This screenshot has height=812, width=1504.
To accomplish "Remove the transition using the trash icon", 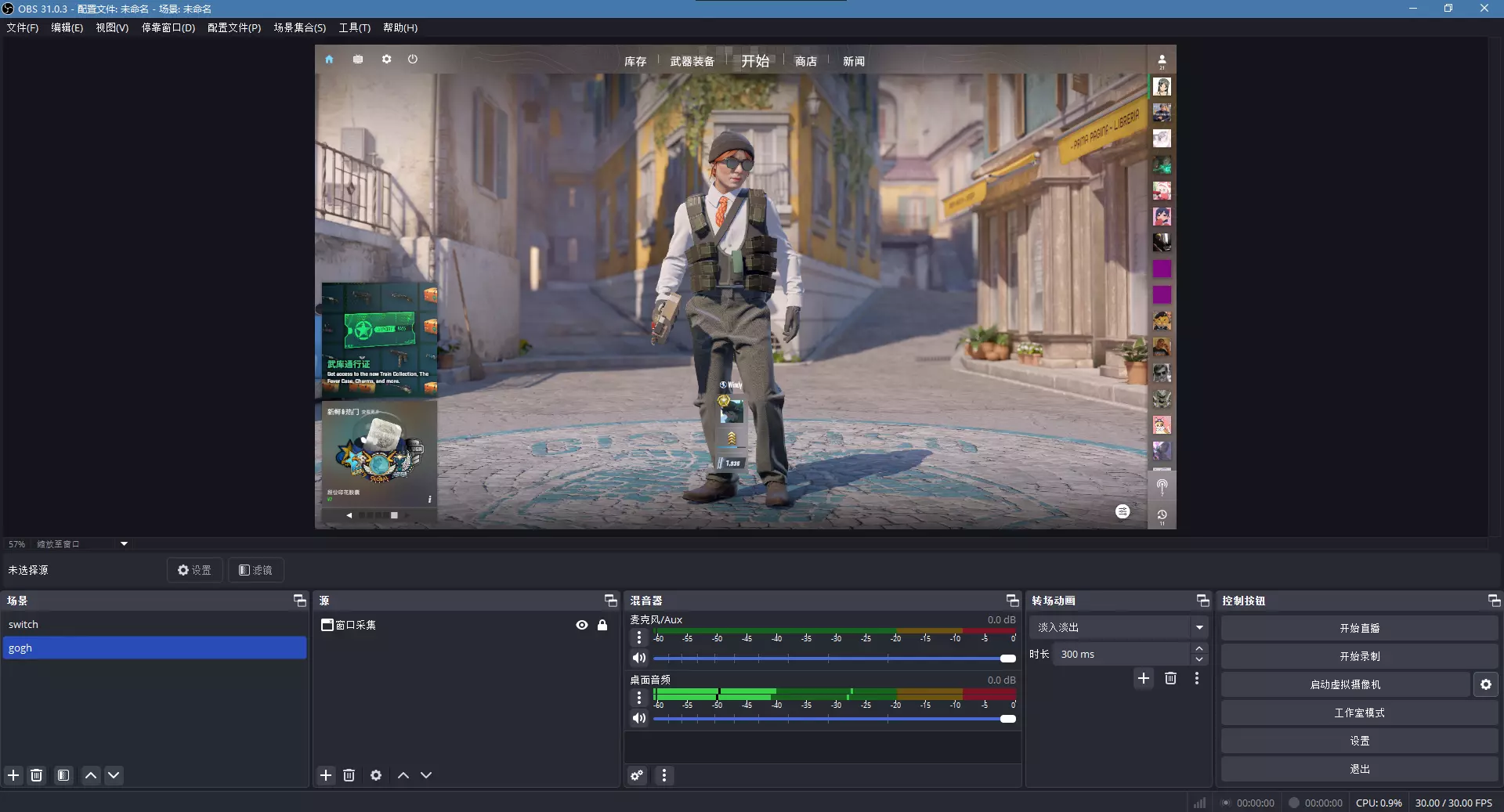I will pos(1170,678).
